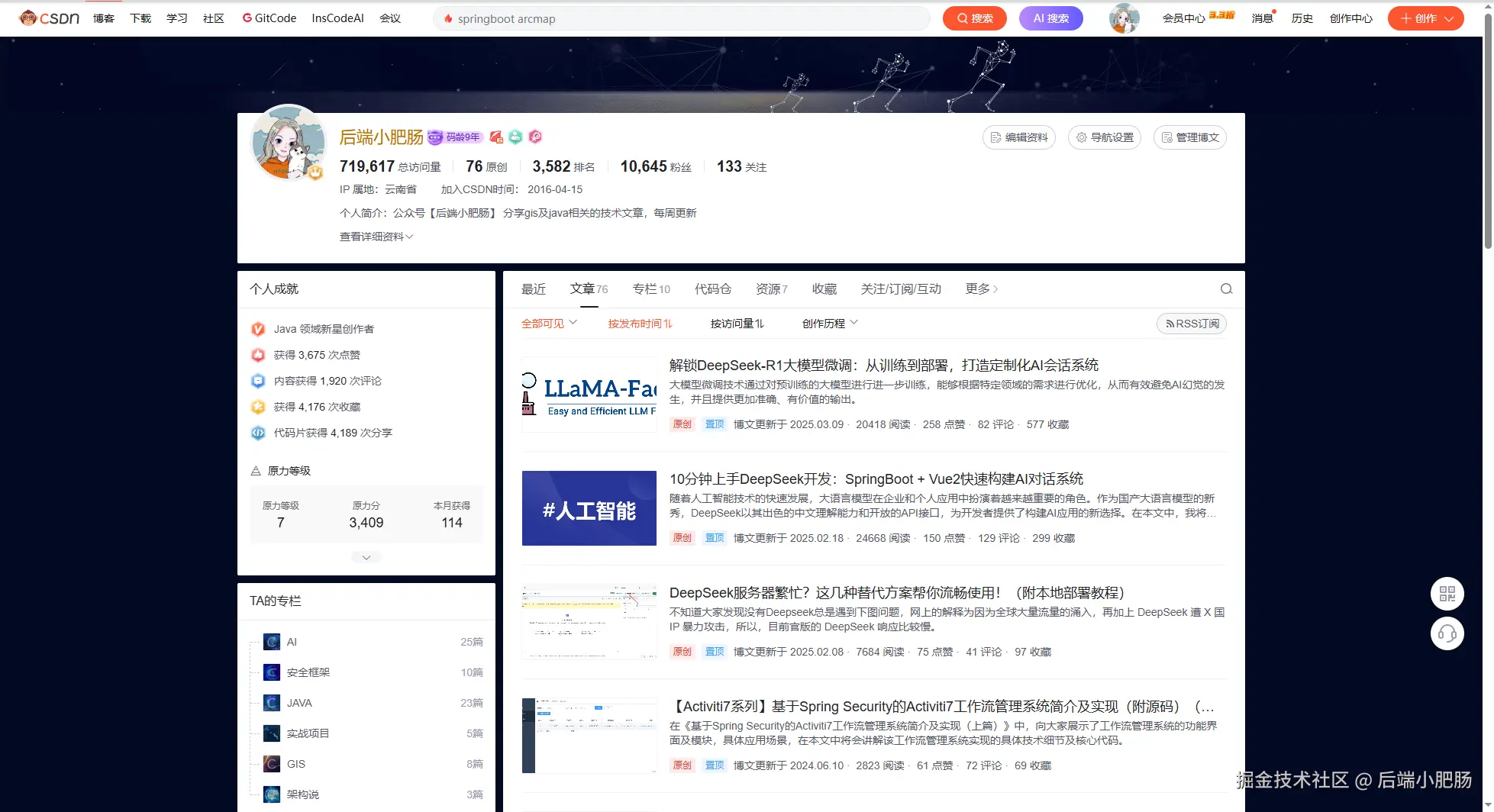The height and width of the screenshot is (812, 1494).
Task: Open article DeepSeek服务器繁忙 title
Action: click(897, 593)
